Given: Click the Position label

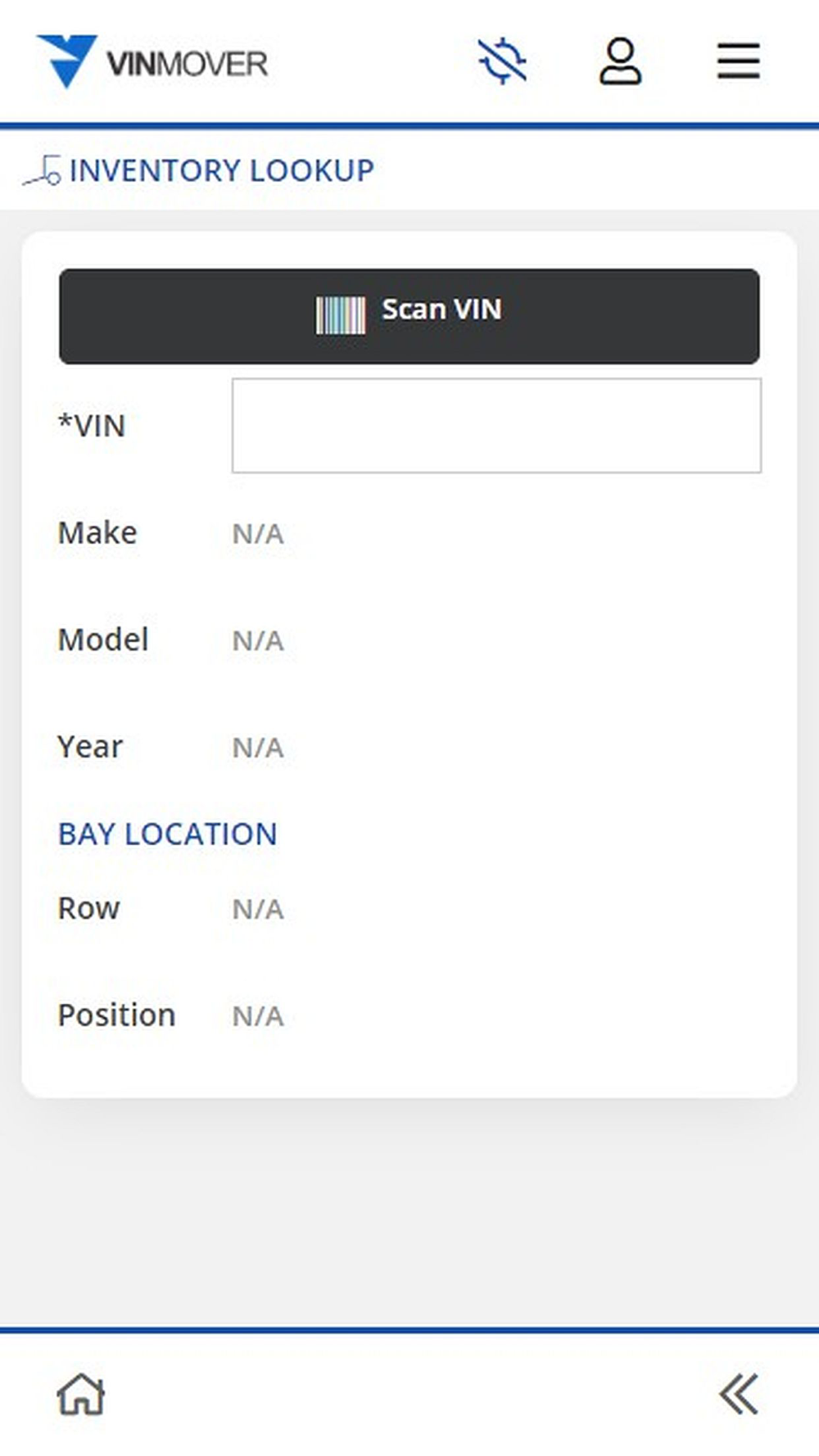Looking at the screenshot, I should coord(117,1015).
